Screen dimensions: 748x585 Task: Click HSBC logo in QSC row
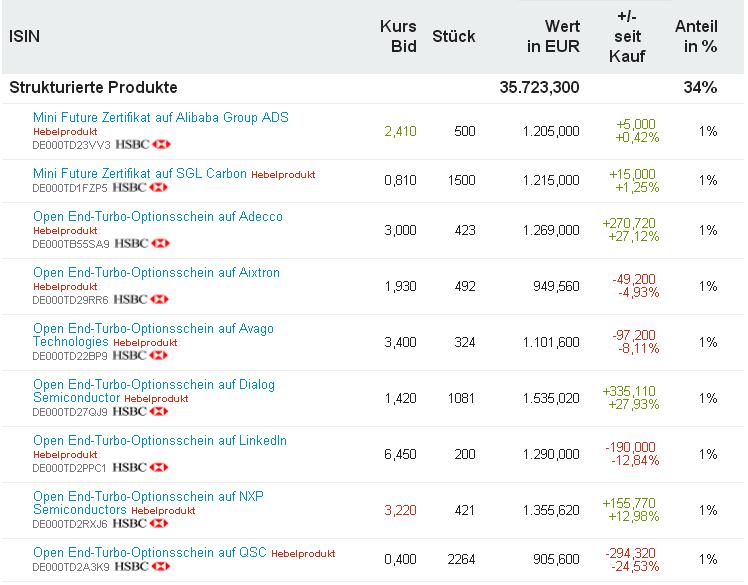(141, 567)
